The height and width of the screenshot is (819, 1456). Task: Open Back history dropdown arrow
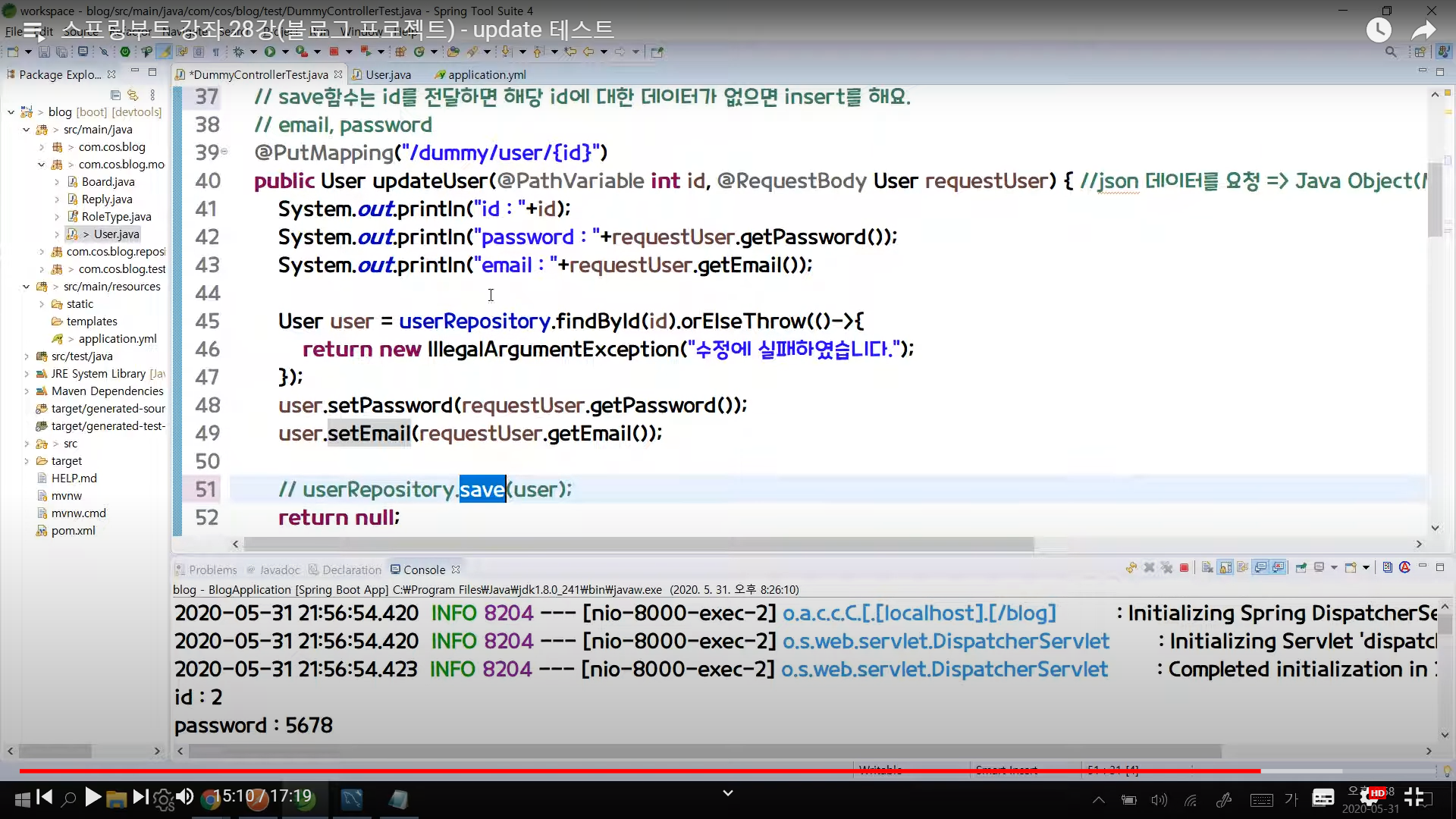tap(604, 52)
